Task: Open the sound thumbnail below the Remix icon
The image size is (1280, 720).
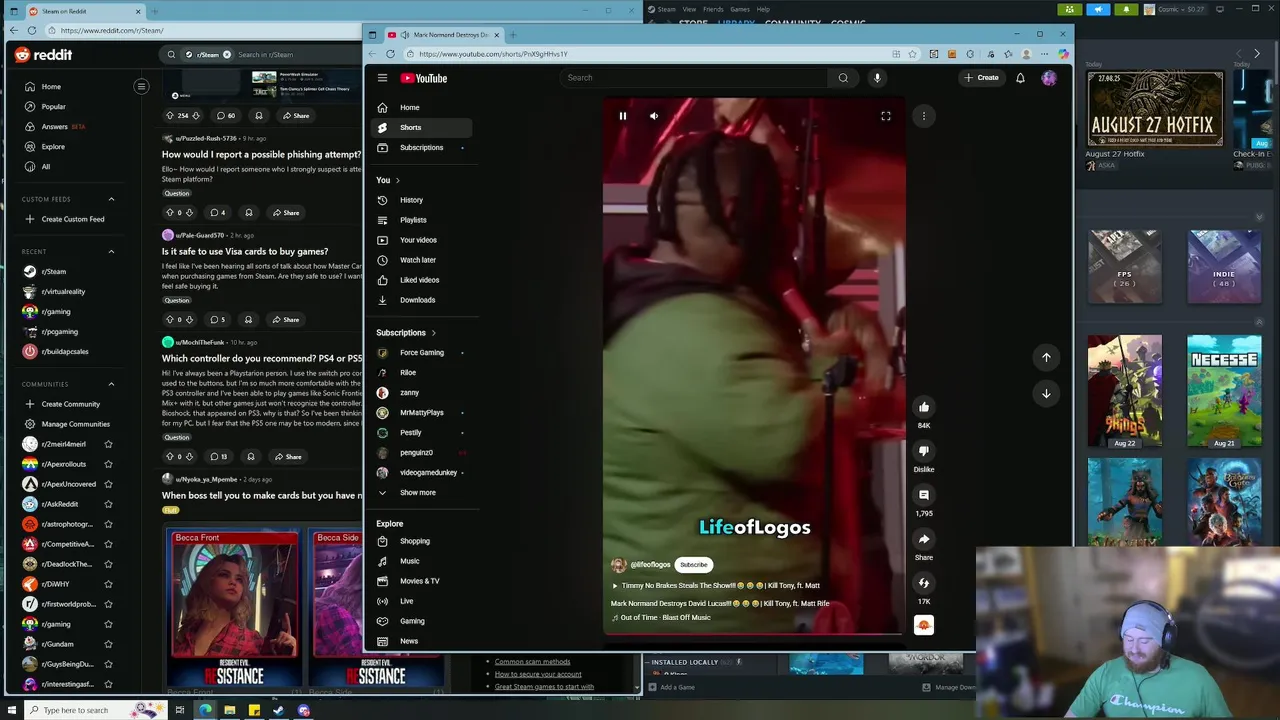Action: coord(924,625)
